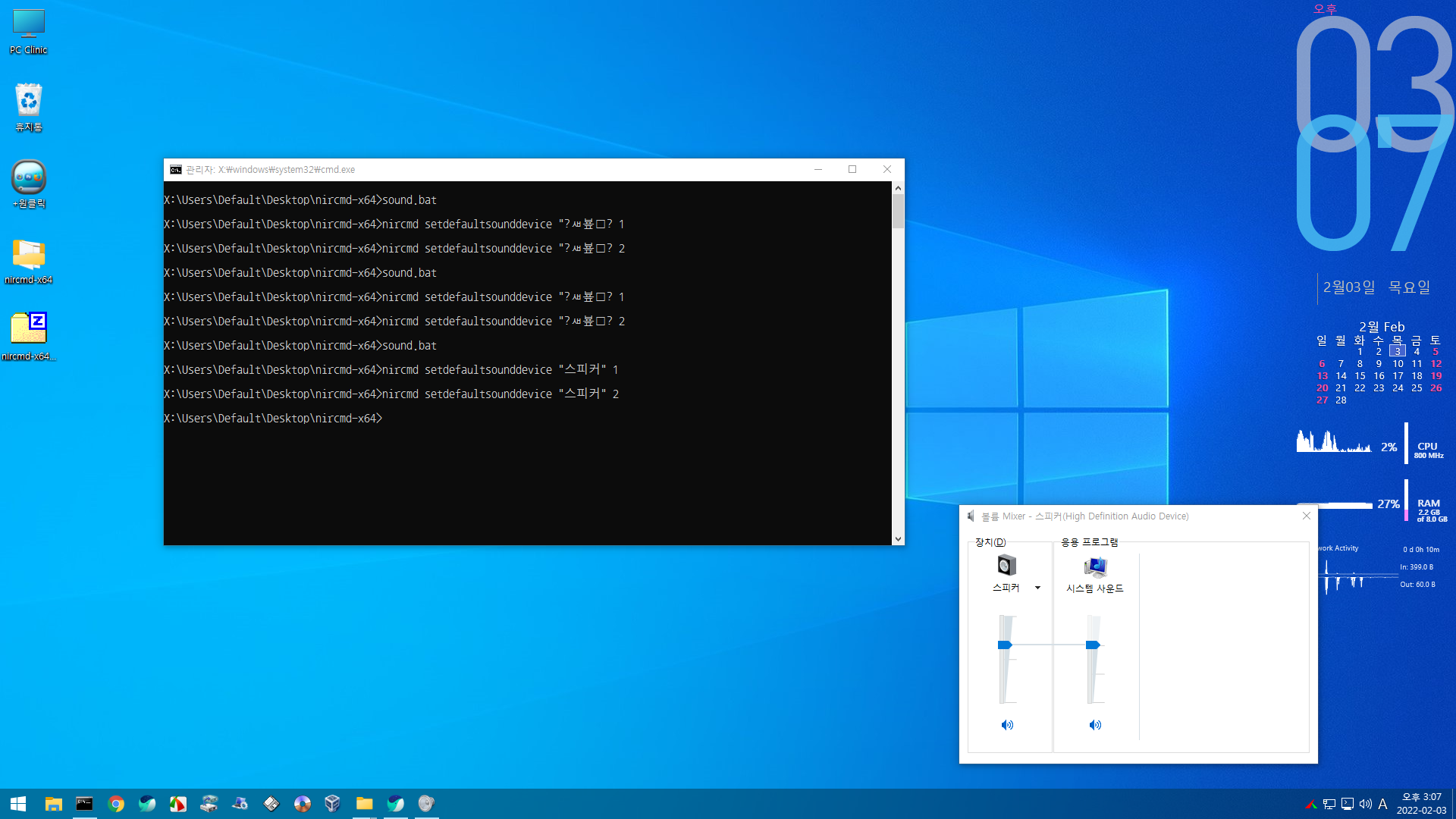This screenshot has width=1456, height=819.
Task: Open the red-green paint-fan taskbar icon
Action: [178, 804]
